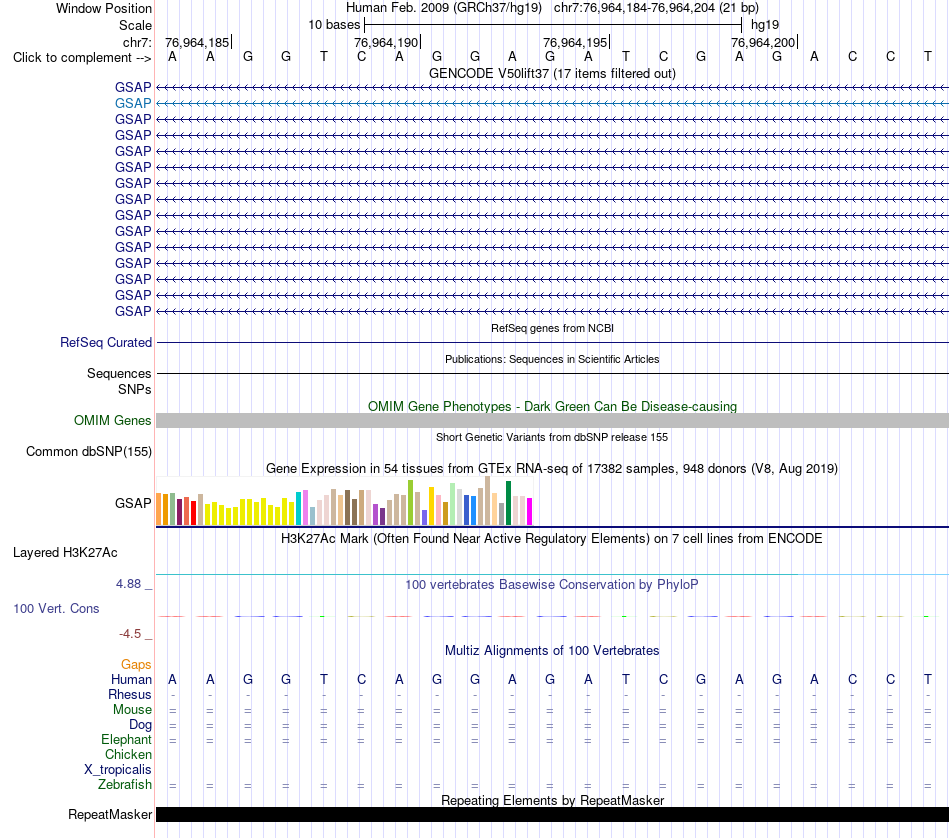The width and height of the screenshot is (950, 838).
Task: Open GENCODE V50lift37 track title
Action: tap(552, 73)
